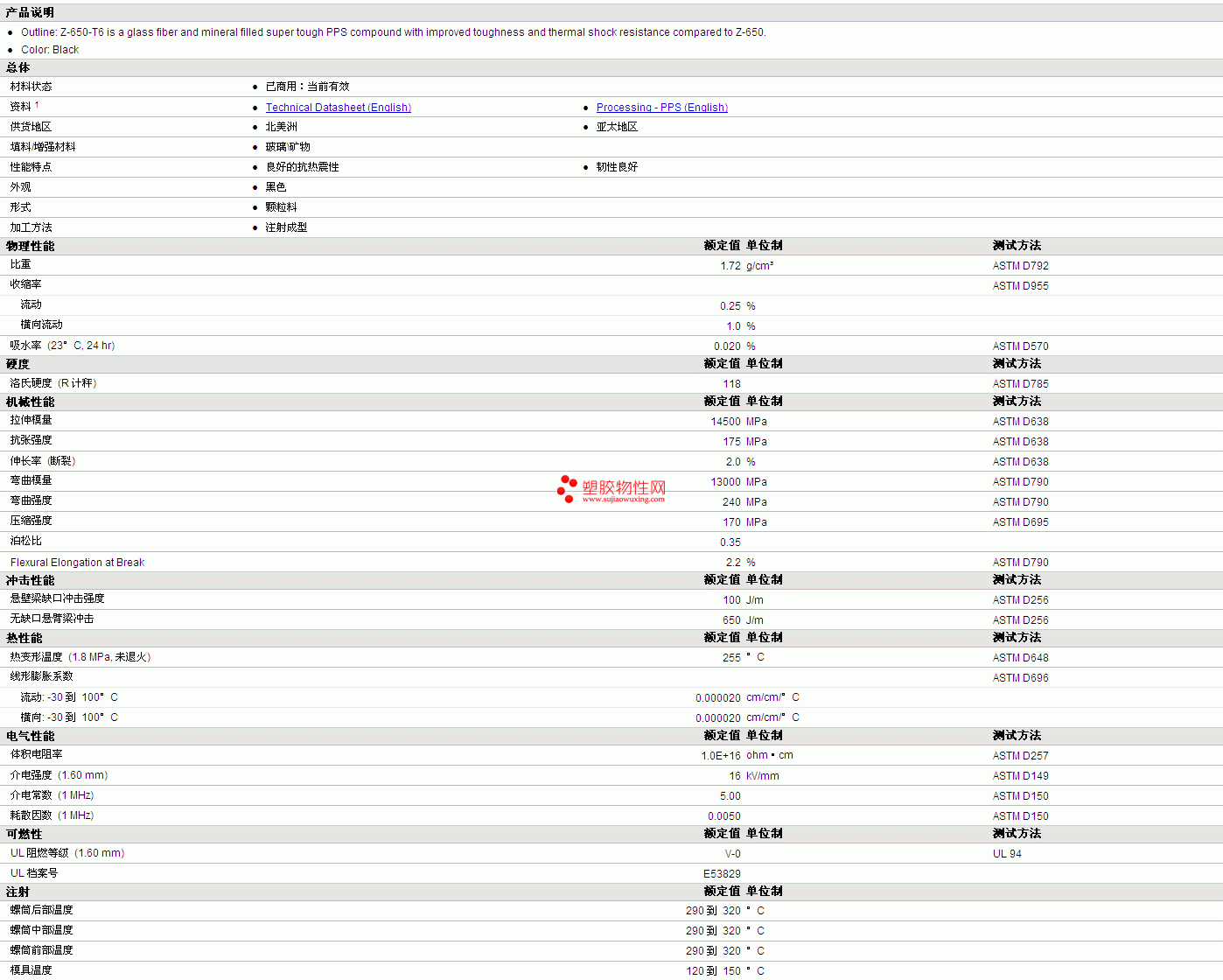The height and width of the screenshot is (980, 1223).
Task: Click the 可燃性 section header
Action: [x=24, y=834]
